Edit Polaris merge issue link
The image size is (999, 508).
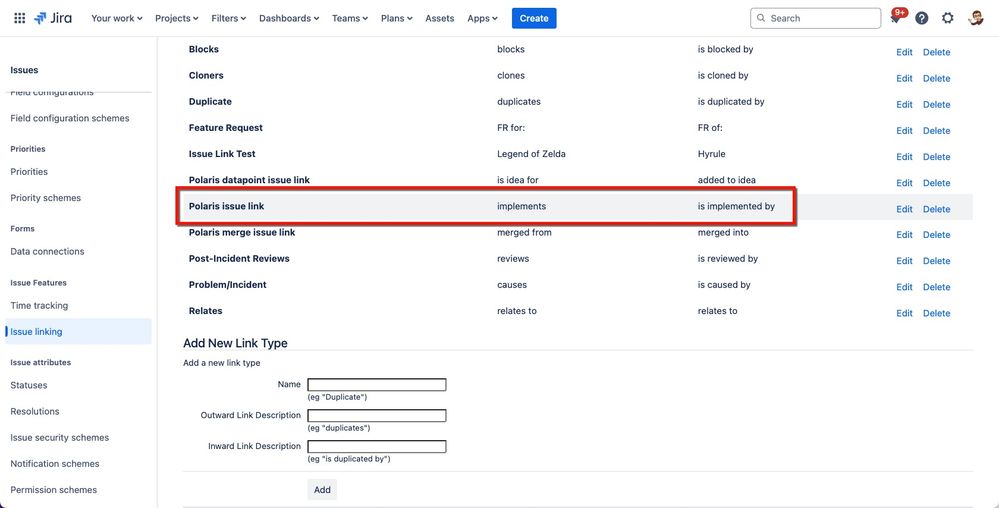tap(904, 235)
